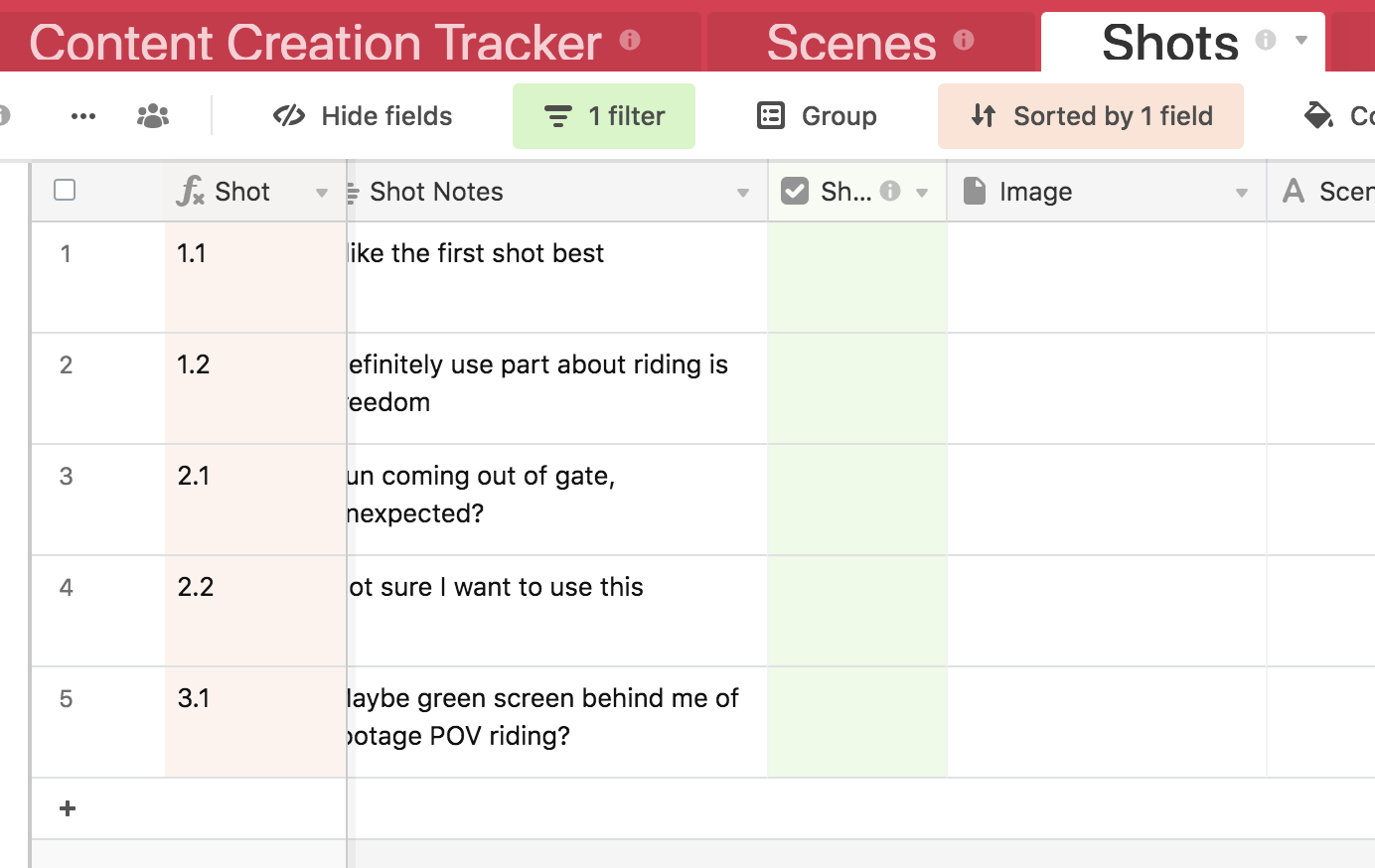The width and height of the screenshot is (1375, 868).
Task: Select shot cell 3.1
Action: coord(255,722)
